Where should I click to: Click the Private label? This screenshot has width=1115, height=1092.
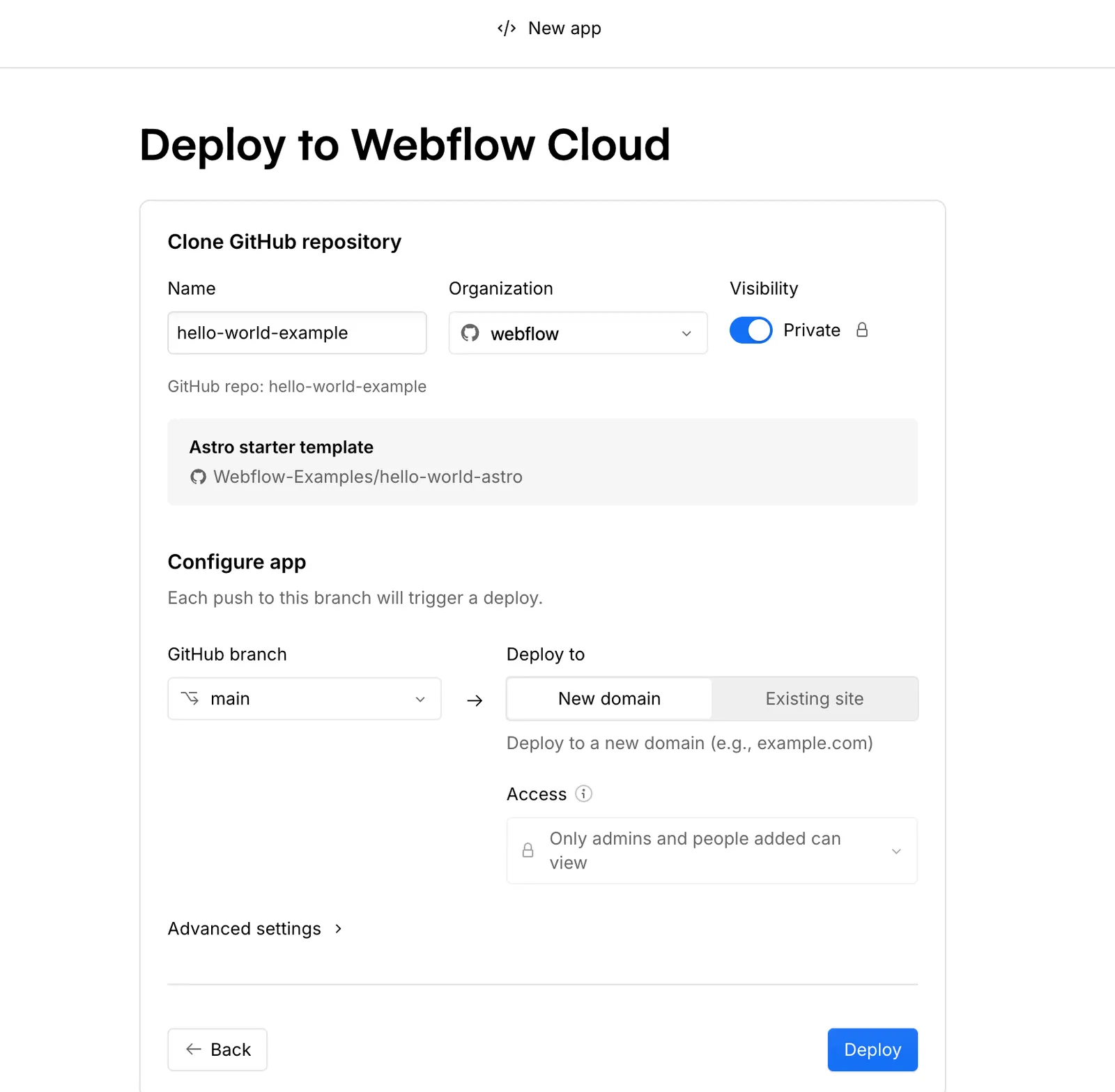click(x=812, y=330)
